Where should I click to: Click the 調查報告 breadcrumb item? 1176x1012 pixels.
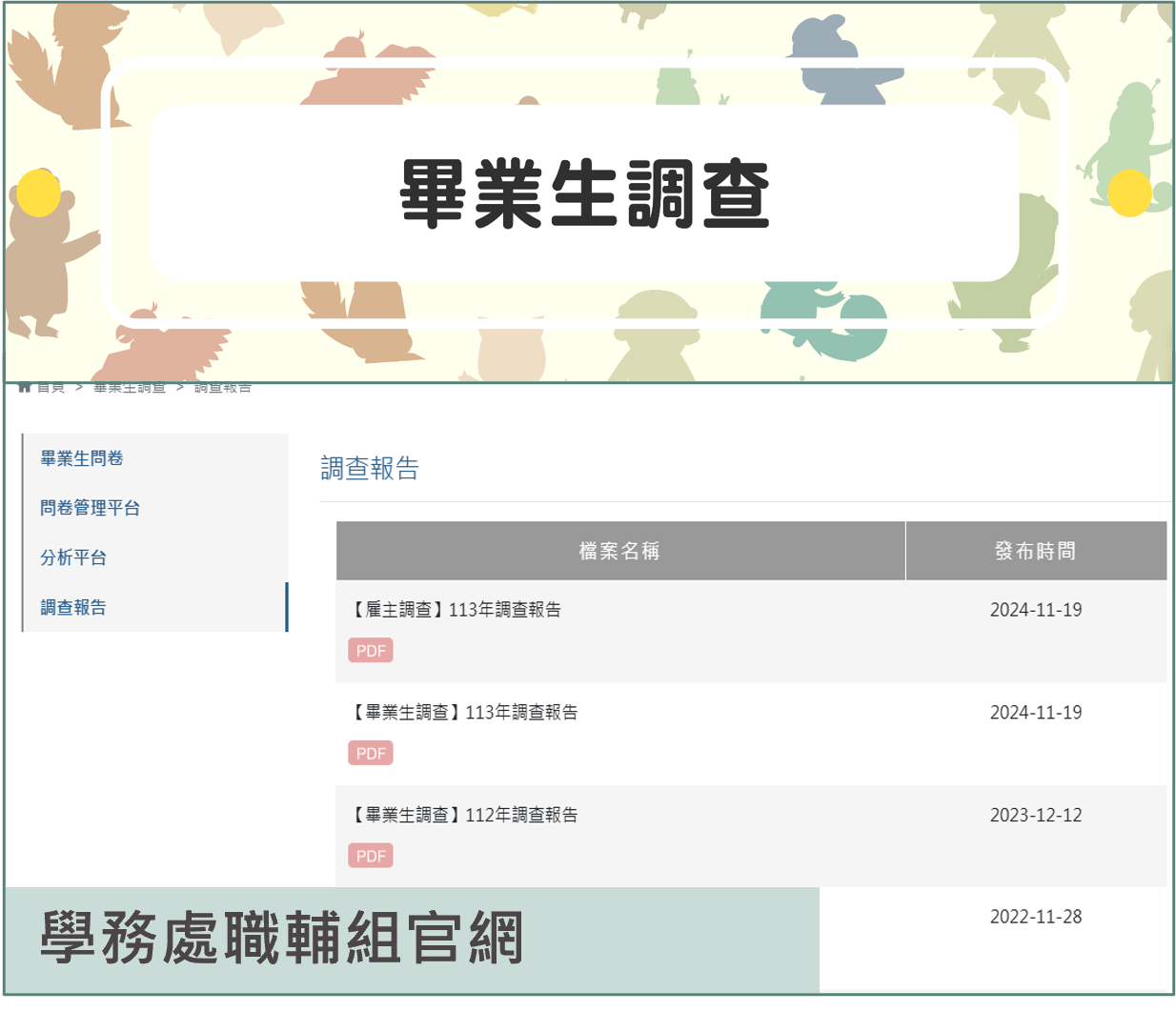[x=225, y=387]
